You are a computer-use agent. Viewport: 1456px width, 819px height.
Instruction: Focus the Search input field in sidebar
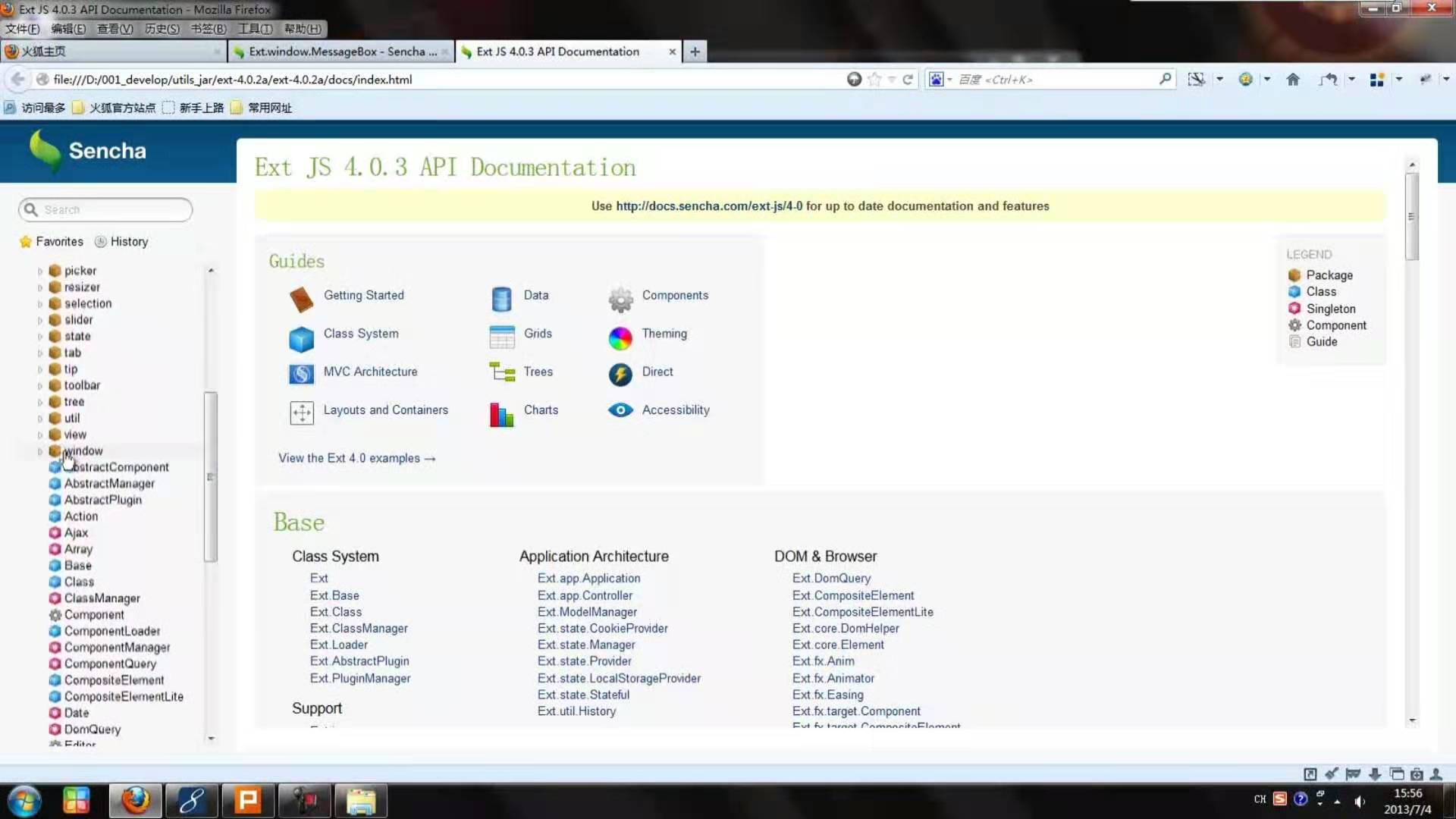[x=114, y=210]
